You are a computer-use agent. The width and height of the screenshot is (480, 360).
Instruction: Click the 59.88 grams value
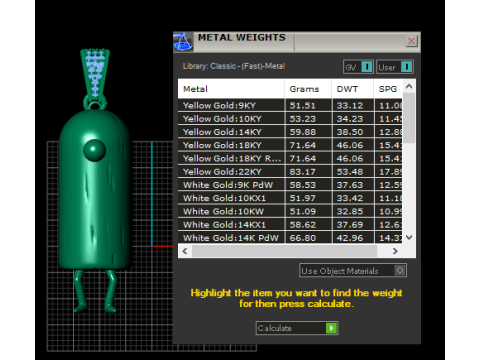point(302,132)
